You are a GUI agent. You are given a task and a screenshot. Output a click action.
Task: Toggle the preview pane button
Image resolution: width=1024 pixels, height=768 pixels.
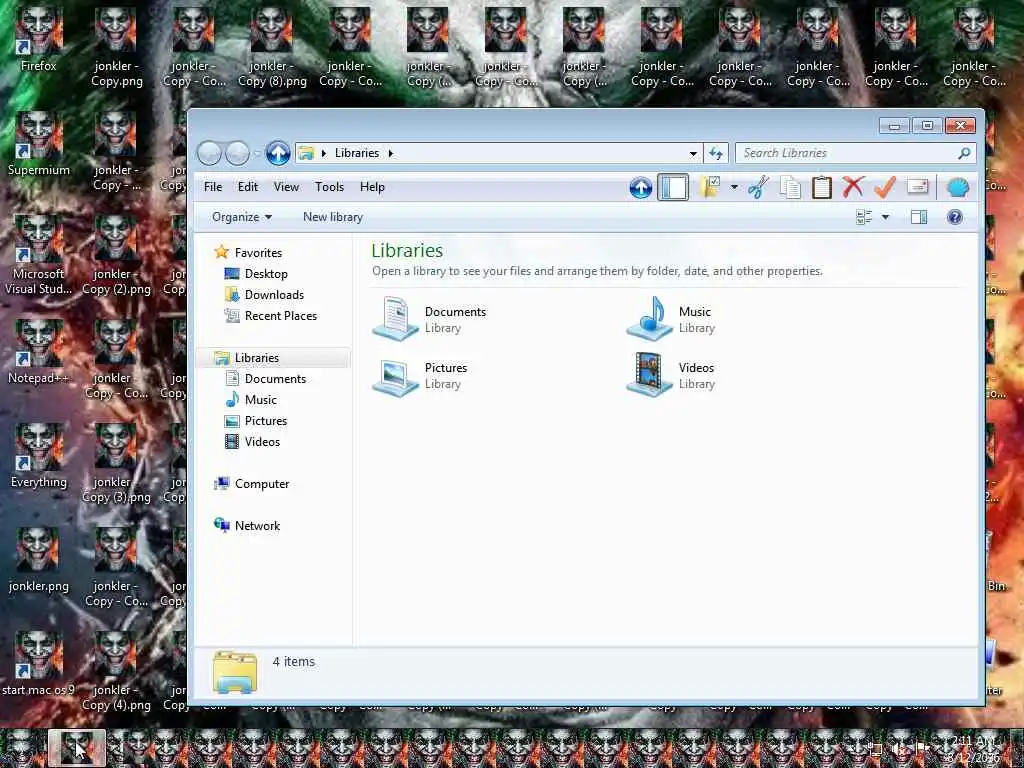pos(919,217)
